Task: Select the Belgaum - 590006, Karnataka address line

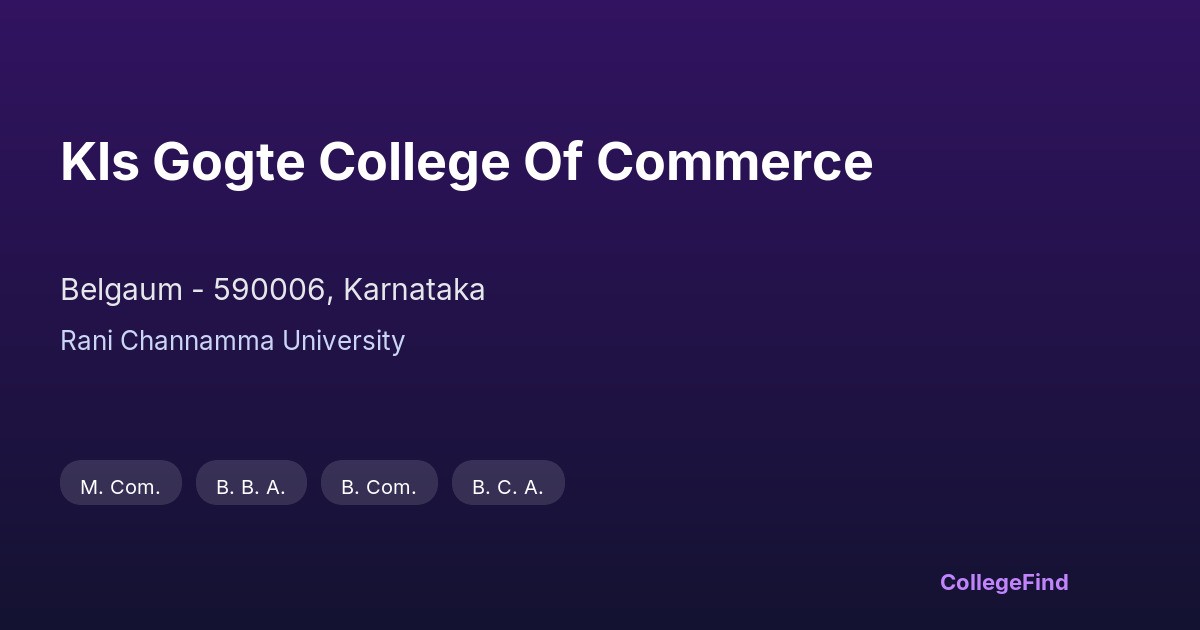Action: (x=272, y=290)
